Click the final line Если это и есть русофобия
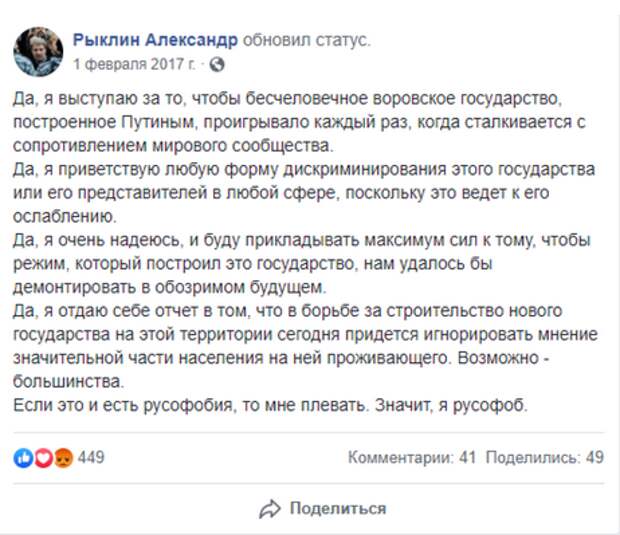The width and height of the screenshot is (620, 535). point(270,405)
